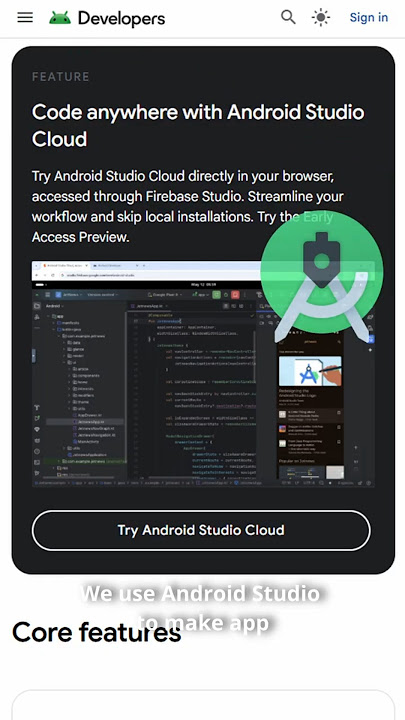
Task: Click the Sign in link
Action: [369, 17]
